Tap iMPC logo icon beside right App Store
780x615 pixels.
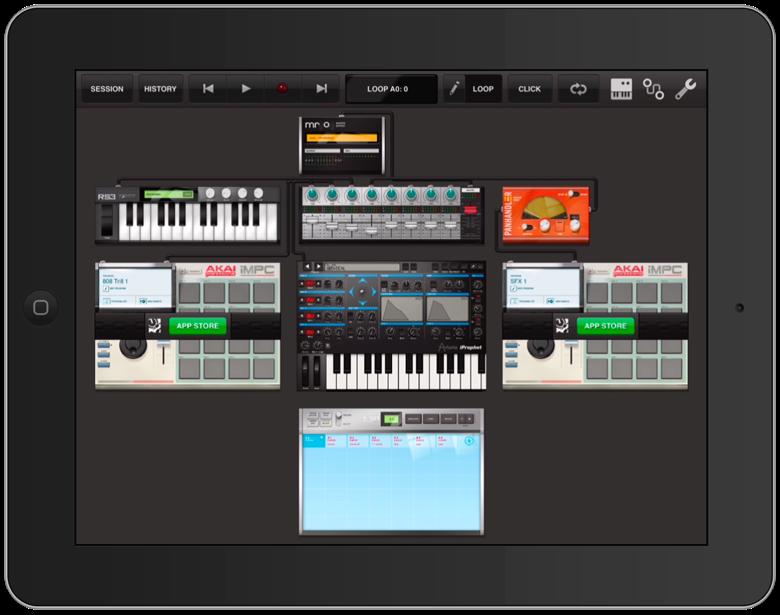click(563, 326)
